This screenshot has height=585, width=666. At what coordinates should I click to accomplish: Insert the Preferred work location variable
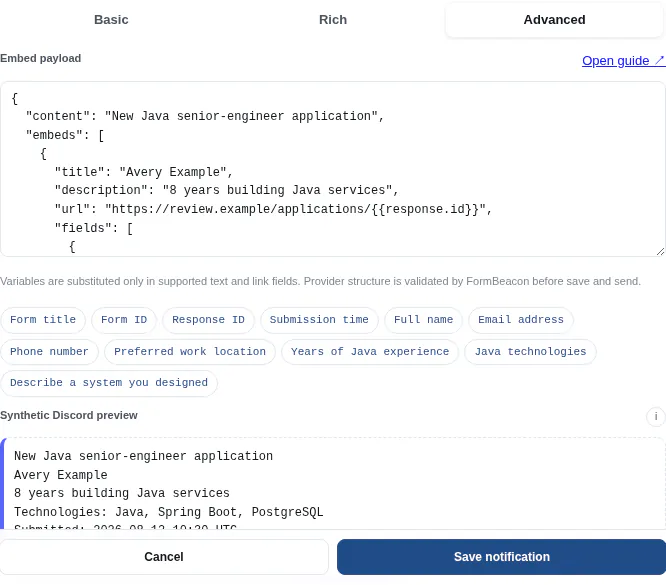[x=190, y=352]
